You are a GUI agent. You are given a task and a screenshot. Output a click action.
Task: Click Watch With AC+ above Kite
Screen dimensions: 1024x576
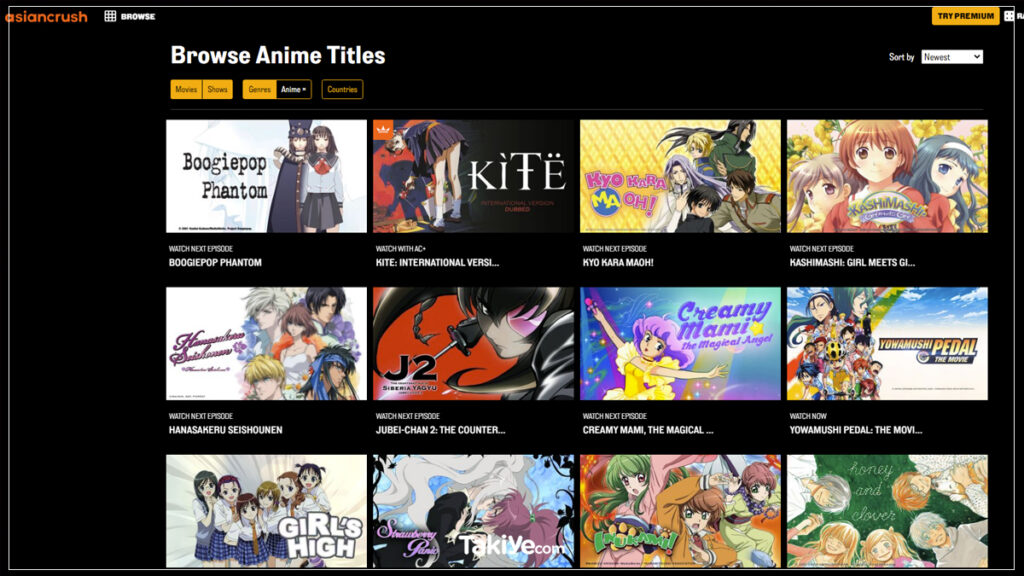click(x=400, y=249)
